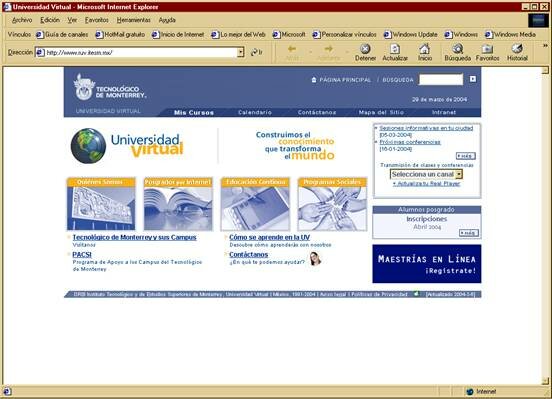Open the Quiénes Somos image tile
This screenshot has height=399, width=552.
pyautogui.click(x=101, y=204)
